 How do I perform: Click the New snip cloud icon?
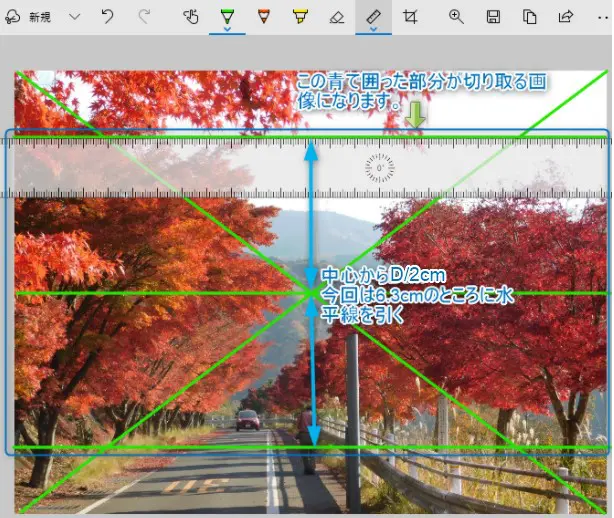(12, 17)
